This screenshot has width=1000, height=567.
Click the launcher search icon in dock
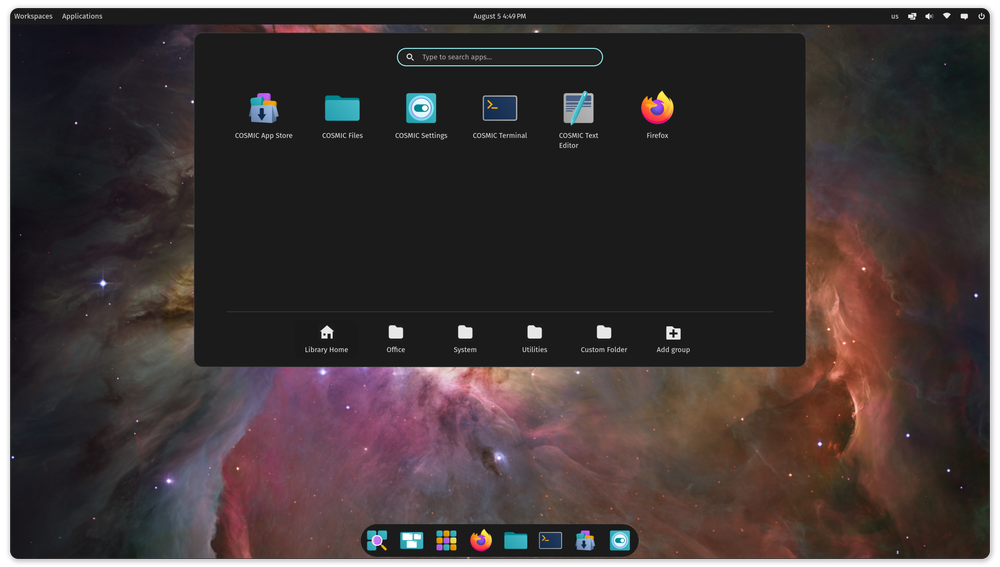[377, 541]
